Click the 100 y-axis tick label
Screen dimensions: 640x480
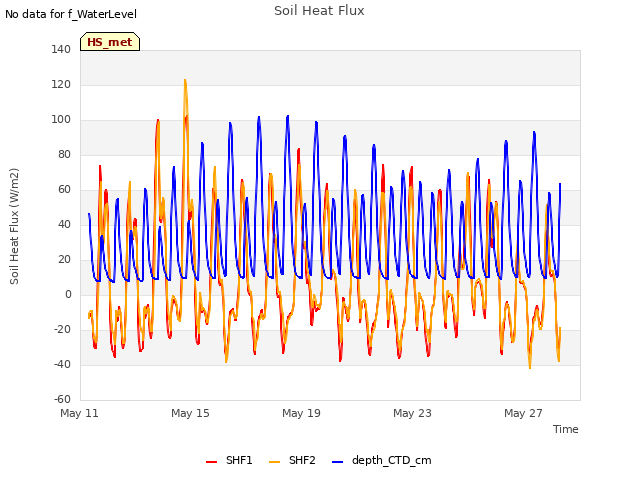pos(61,120)
